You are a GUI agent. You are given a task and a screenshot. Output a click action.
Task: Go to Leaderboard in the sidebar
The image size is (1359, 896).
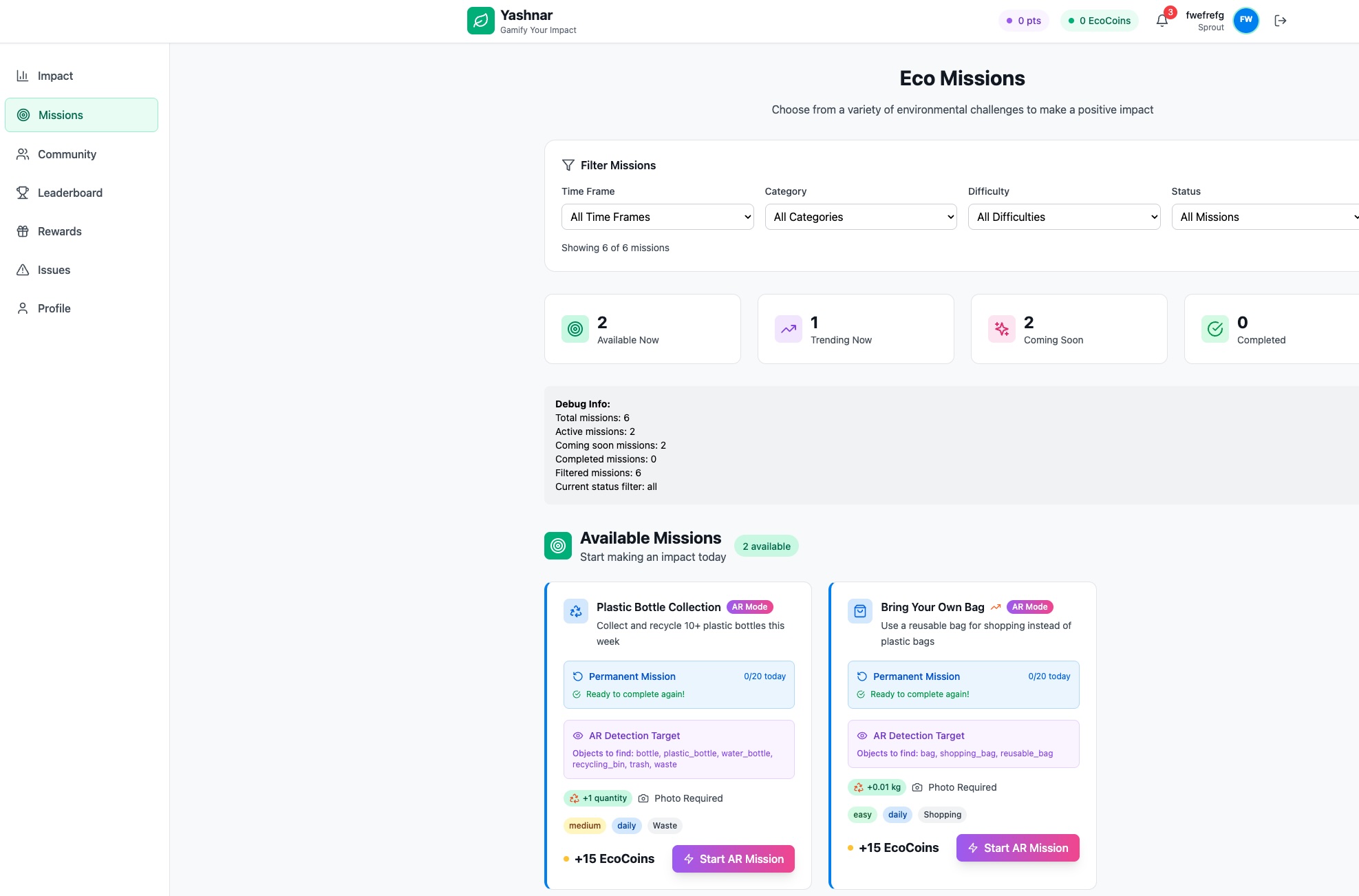click(69, 193)
